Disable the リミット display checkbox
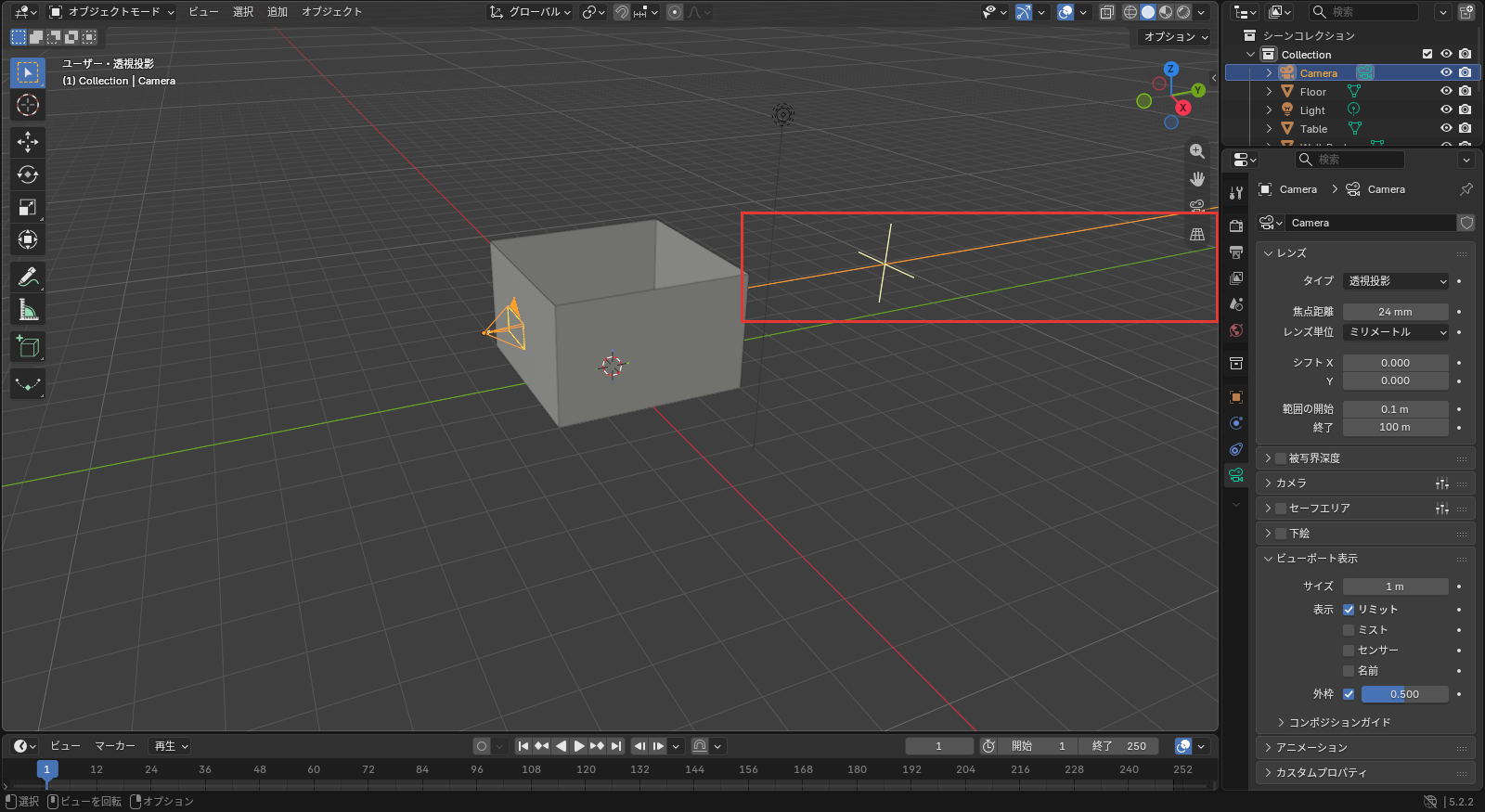The width and height of the screenshot is (1485, 812). 1349,610
